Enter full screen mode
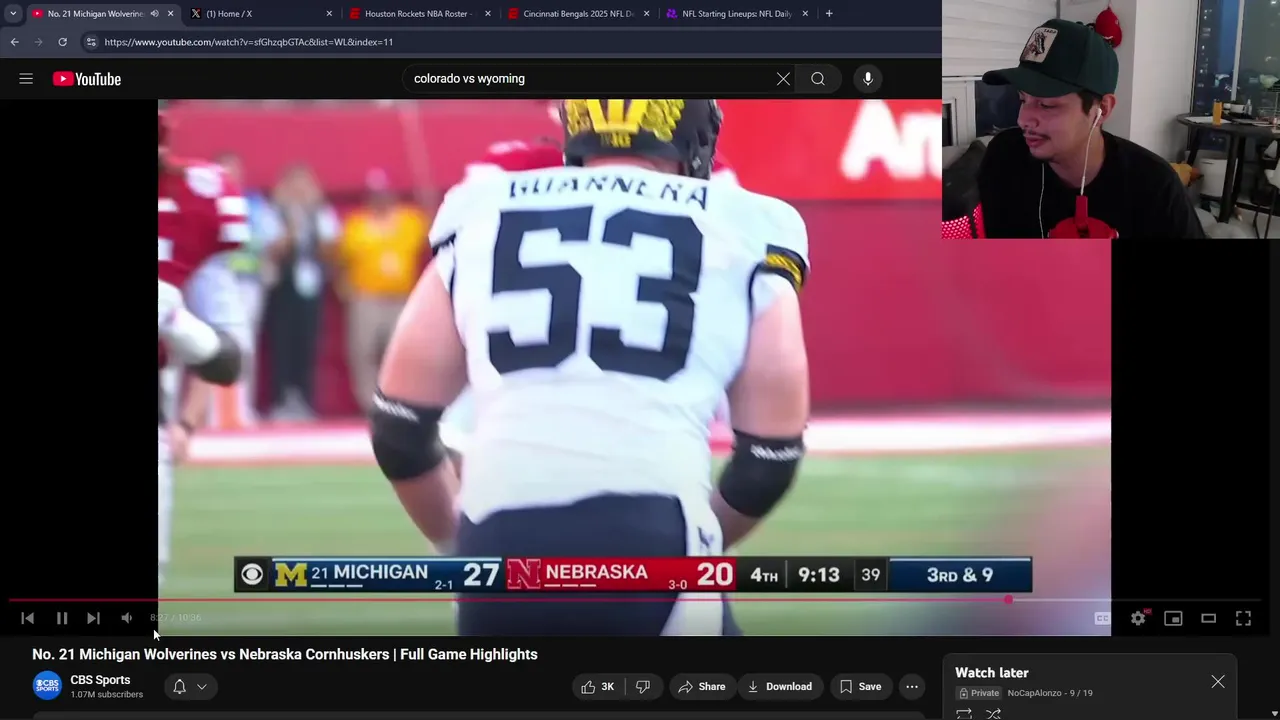 (1243, 618)
